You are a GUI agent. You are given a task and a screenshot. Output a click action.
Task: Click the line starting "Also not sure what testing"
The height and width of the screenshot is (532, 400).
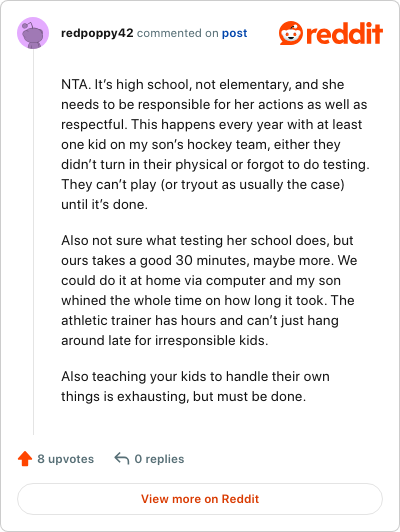pyautogui.click(x=207, y=241)
